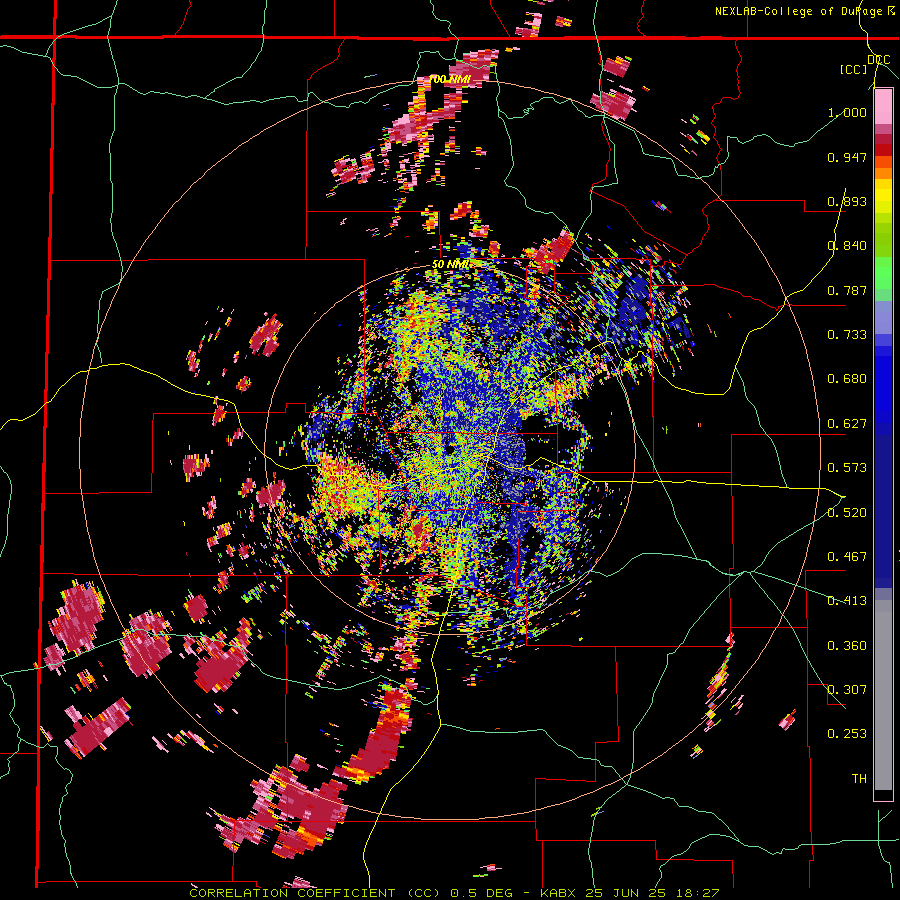
Task: Click the 0.733 scale value
Action: click(847, 335)
